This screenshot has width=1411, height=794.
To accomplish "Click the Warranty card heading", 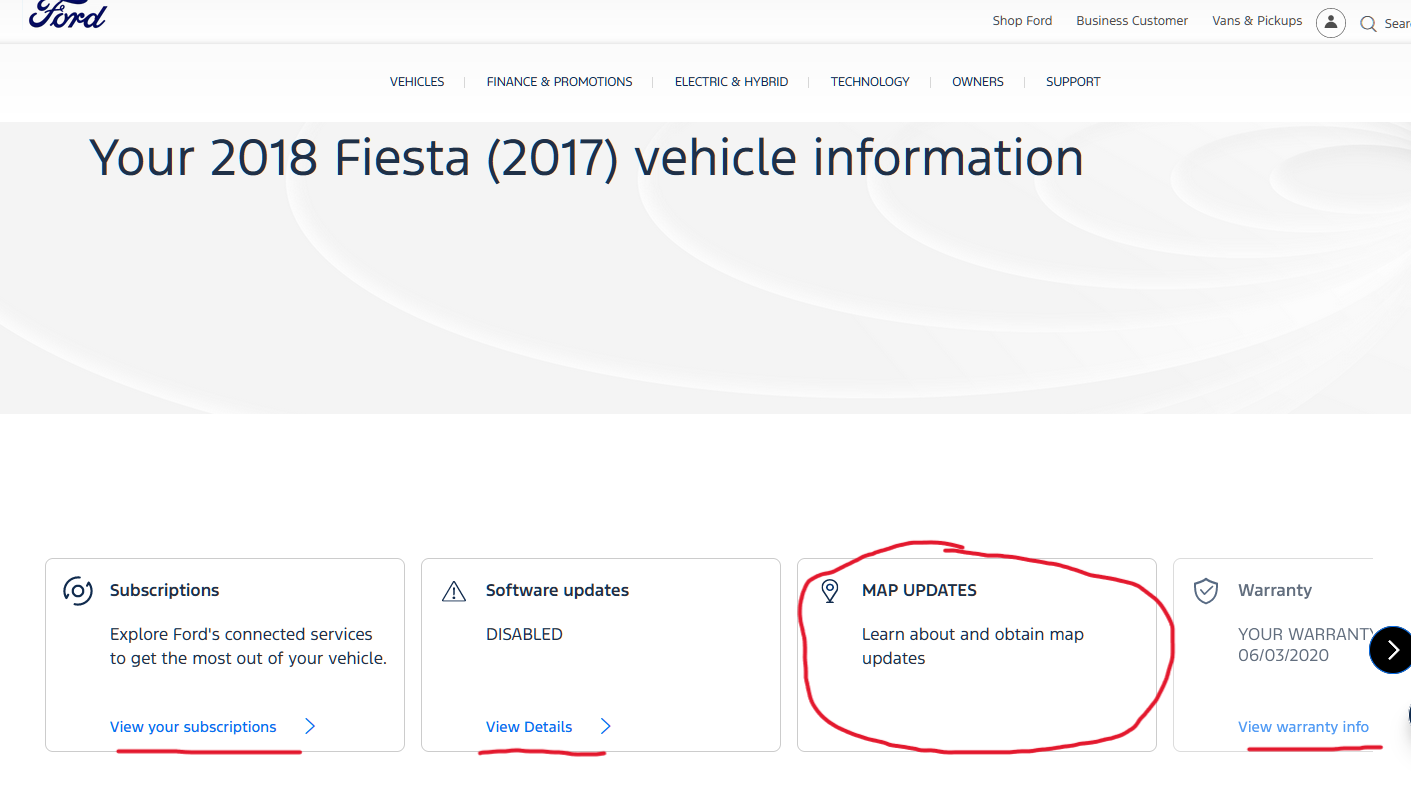I will point(1274,590).
